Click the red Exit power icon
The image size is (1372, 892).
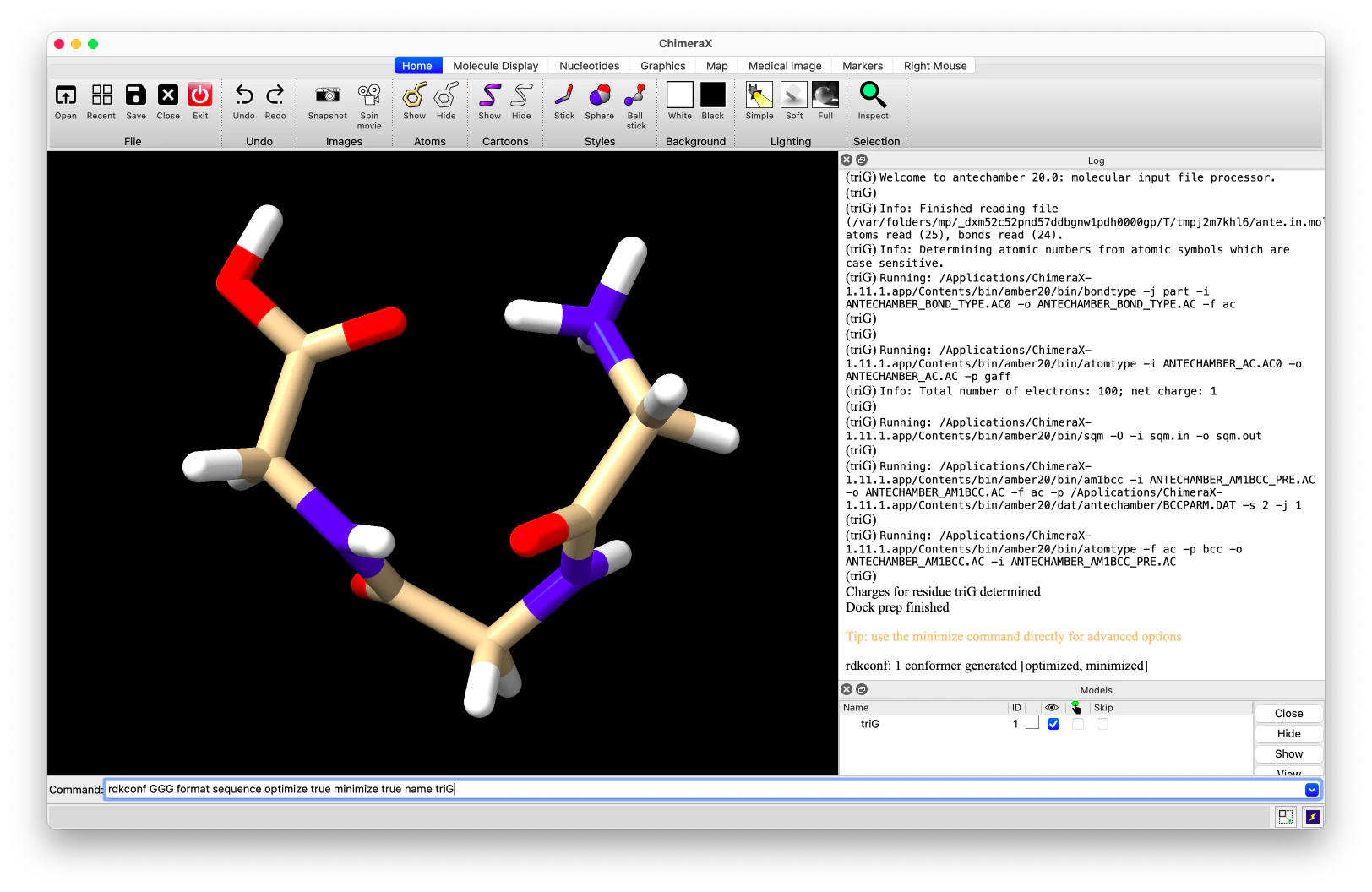pos(200,101)
